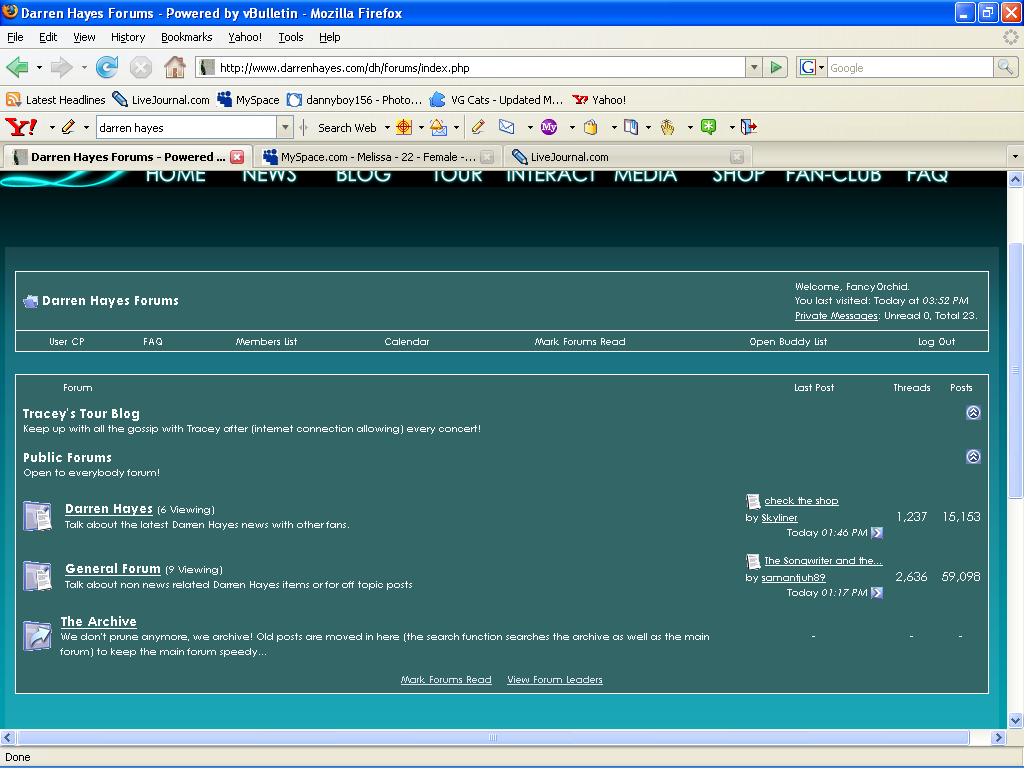Click go-to-last-post icon for General Forum
This screenshot has width=1024, height=768.
[877, 593]
